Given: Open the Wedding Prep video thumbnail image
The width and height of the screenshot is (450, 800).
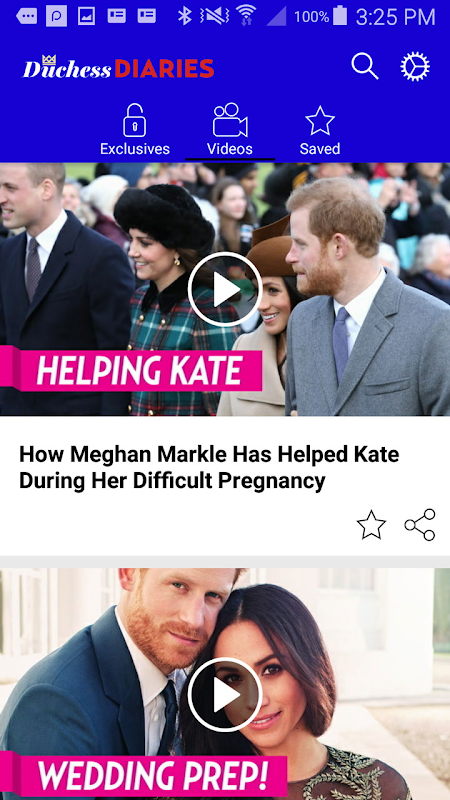Looking at the screenshot, I should point(225,684).
